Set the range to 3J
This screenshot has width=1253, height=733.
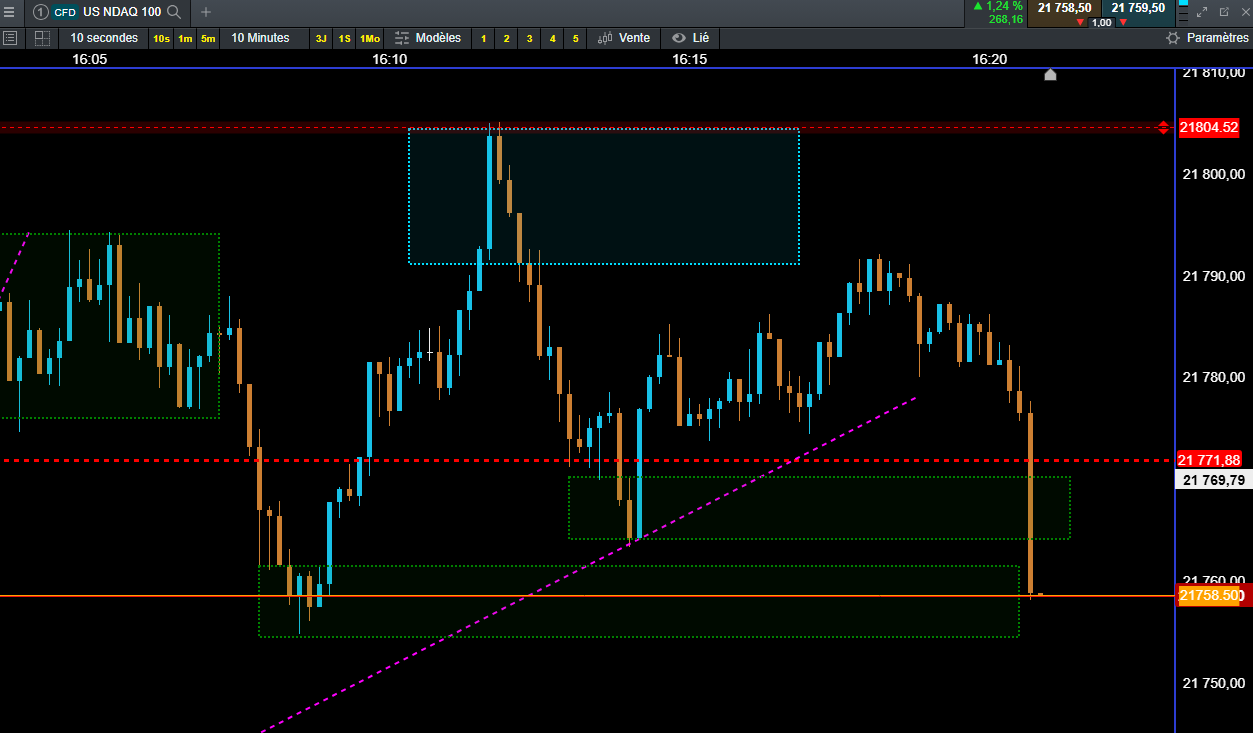321,38
